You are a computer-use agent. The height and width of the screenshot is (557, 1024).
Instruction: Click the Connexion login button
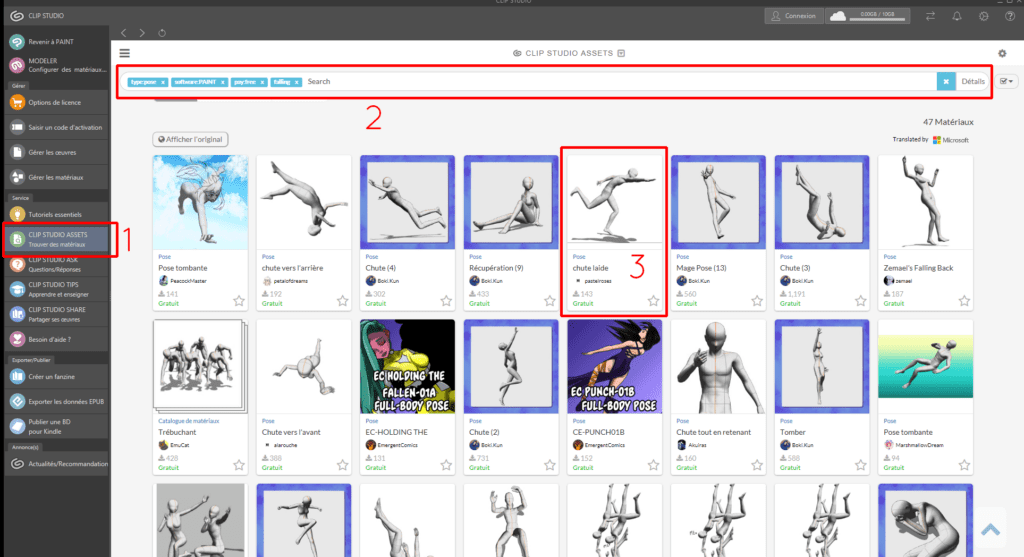793,16
